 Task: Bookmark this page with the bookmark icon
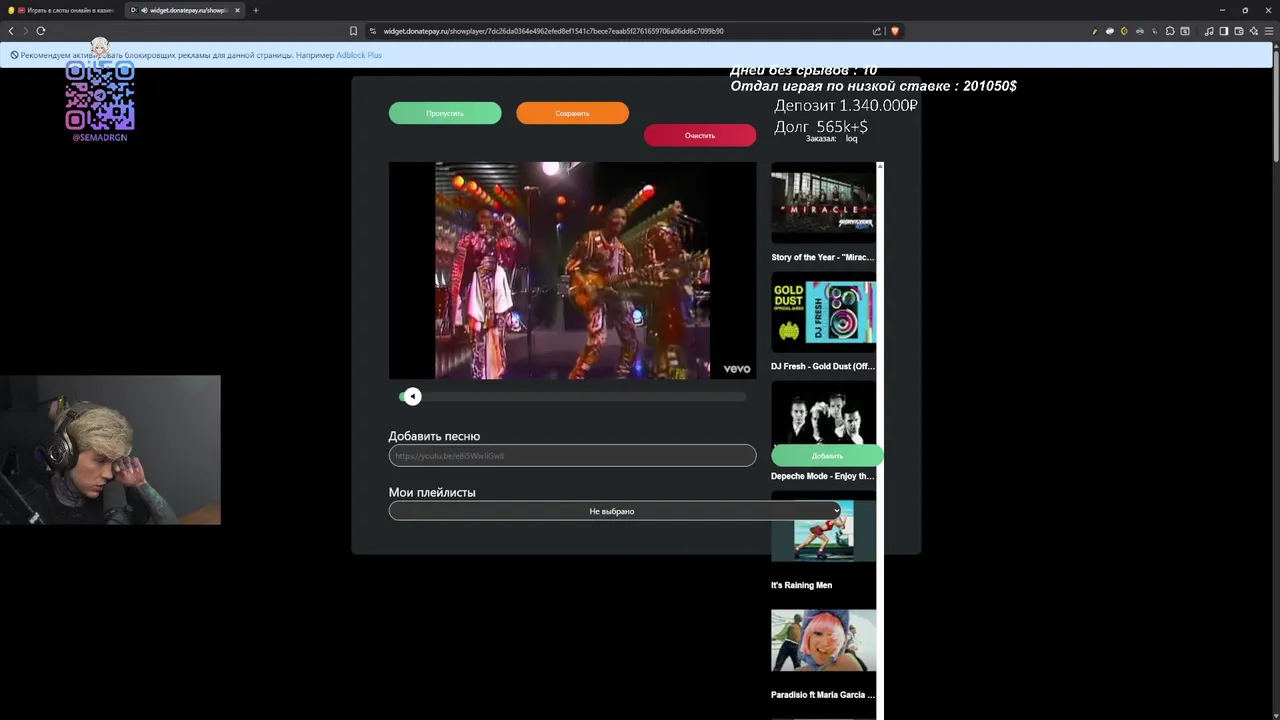(353, 31)
